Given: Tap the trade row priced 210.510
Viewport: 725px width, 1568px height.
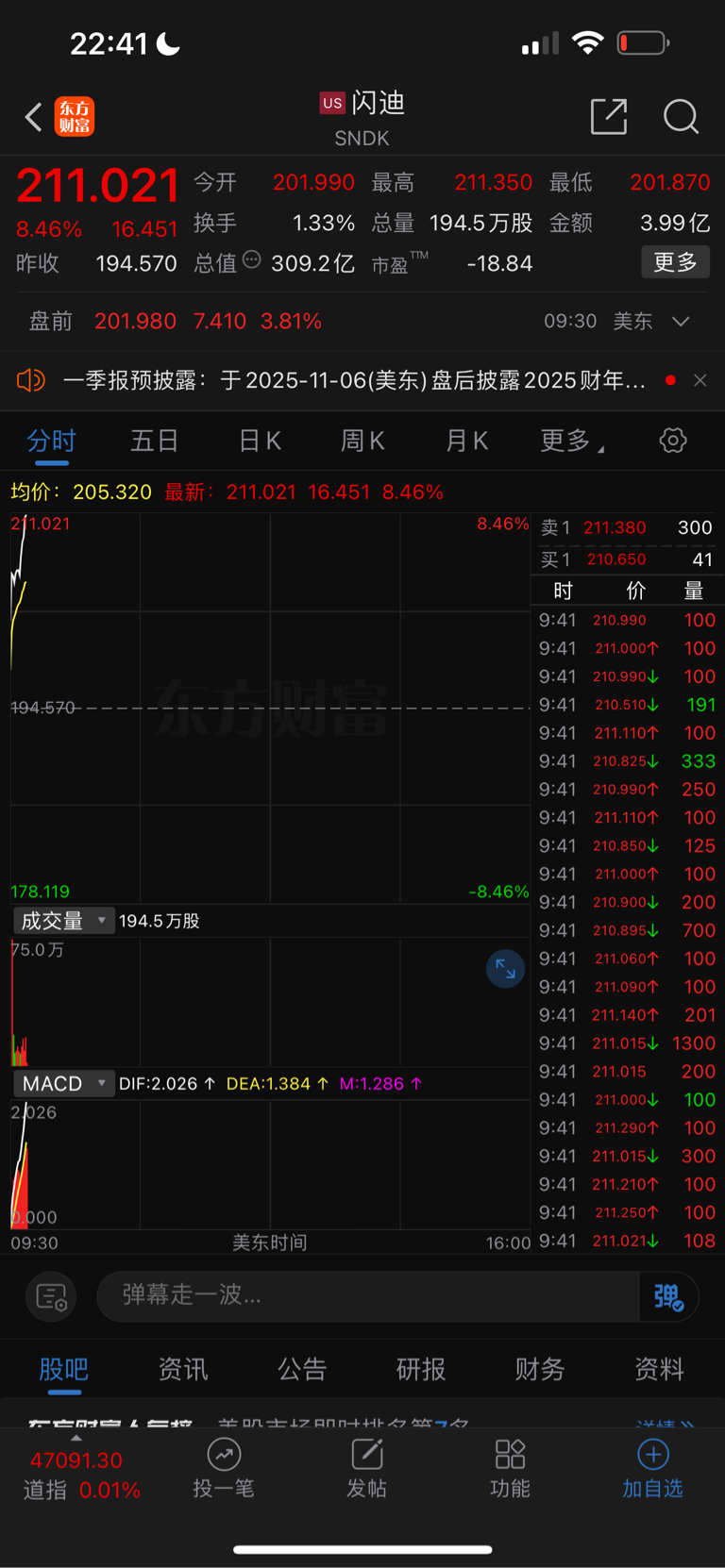Looking at the screenshot, I should coord(627,705).
